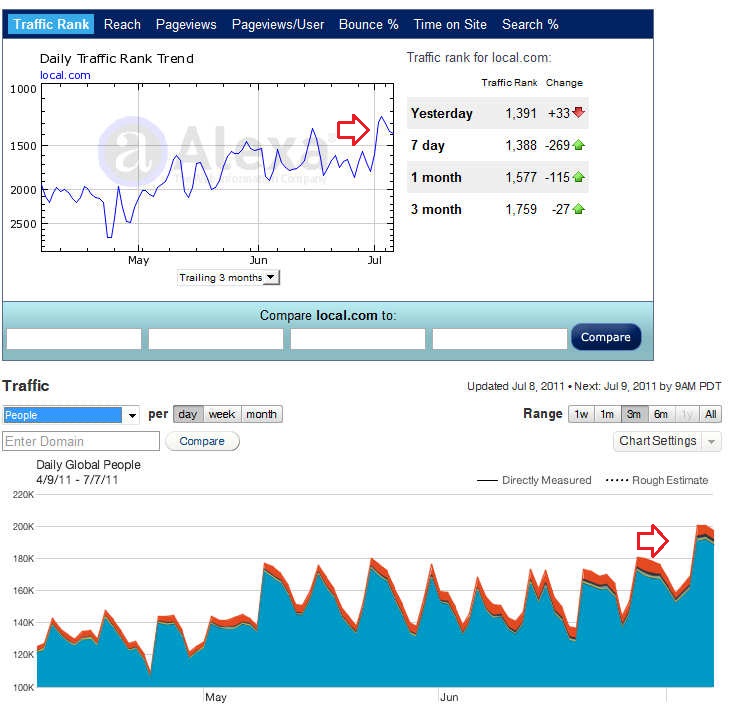
Task: Expand the Chart Settings dropdown arrow
Action: [712, 441]
